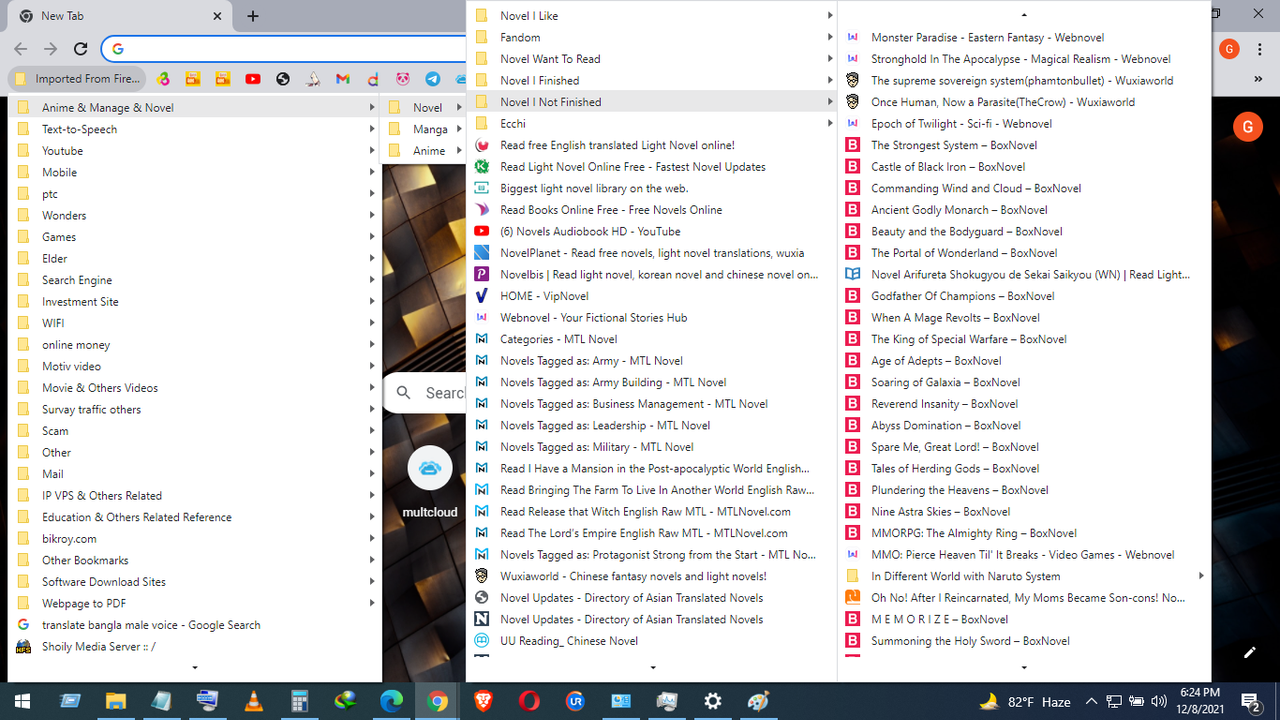Expand bookmarks bar overflow chevron
The height and width of the screenshot is (720, 1280).
pos(1258,79)
